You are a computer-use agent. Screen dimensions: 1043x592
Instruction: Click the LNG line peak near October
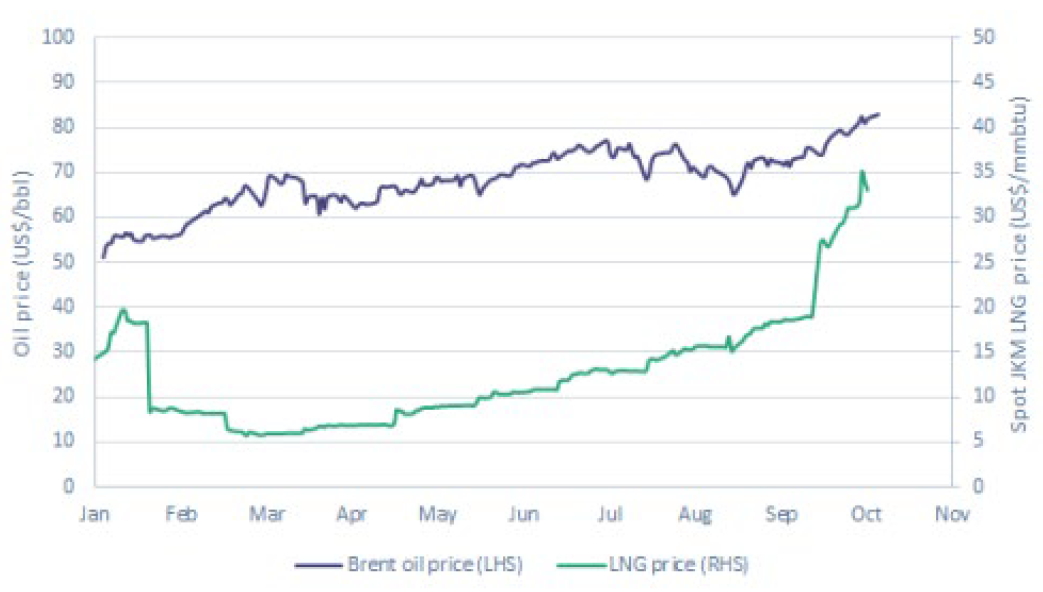click(861, 172)
